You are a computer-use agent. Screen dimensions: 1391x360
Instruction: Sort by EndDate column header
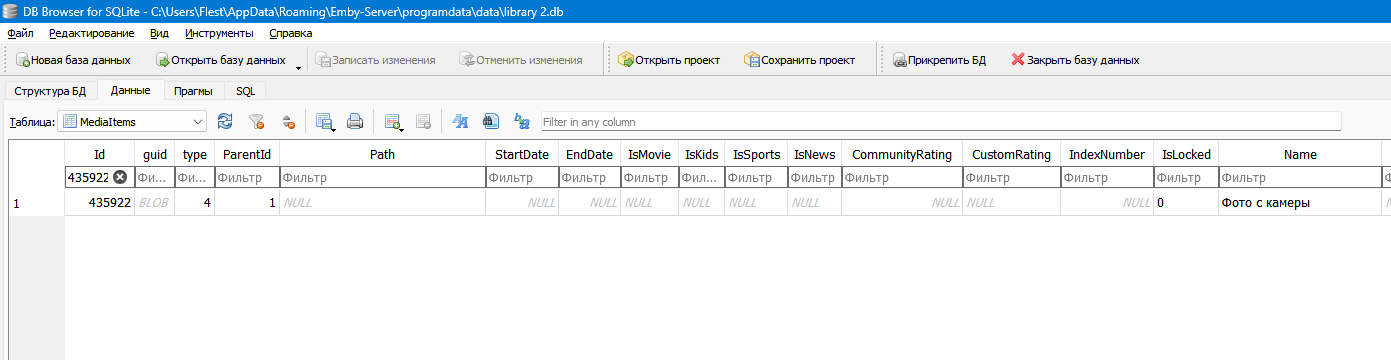[589, 155]
